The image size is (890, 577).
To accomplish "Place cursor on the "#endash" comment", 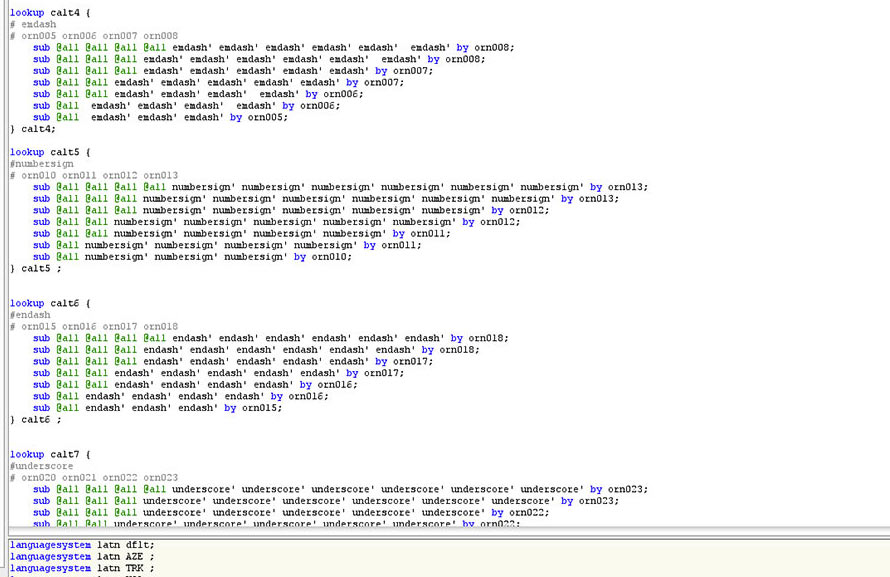I will coord(30,315).
